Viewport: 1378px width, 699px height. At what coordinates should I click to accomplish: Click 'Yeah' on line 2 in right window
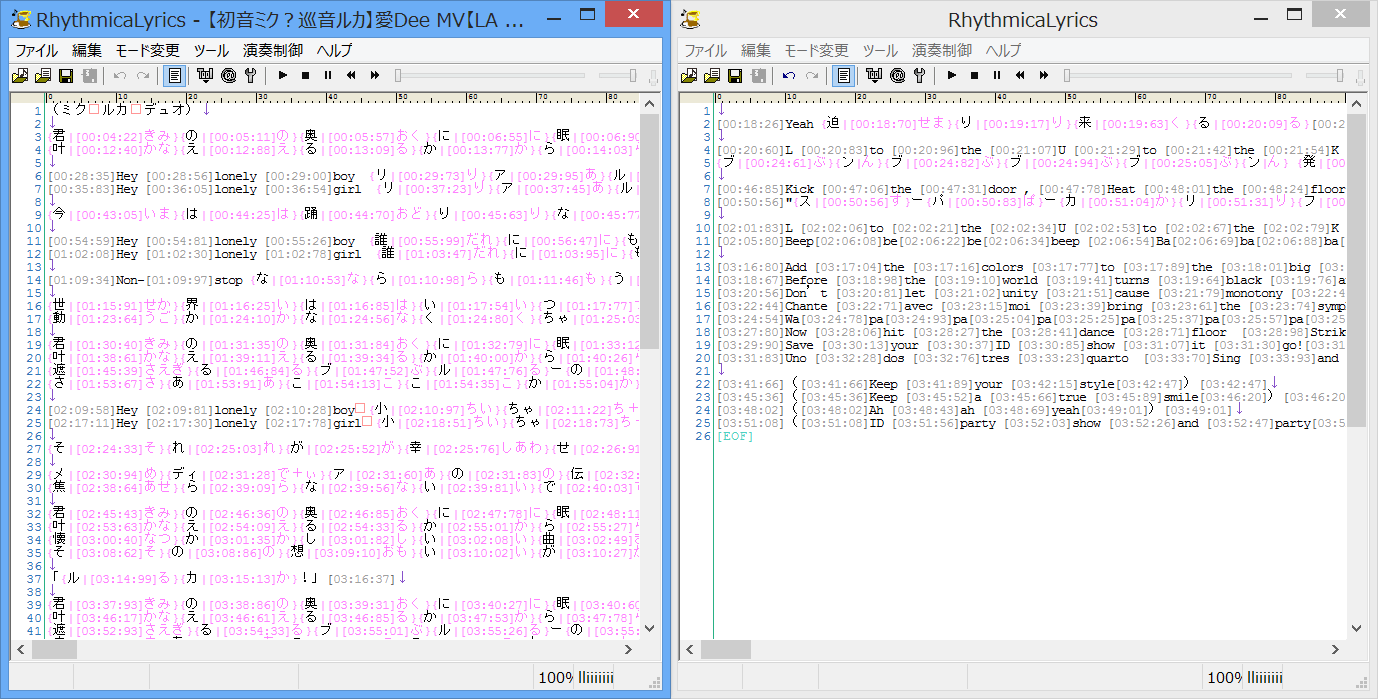point(799,124)
